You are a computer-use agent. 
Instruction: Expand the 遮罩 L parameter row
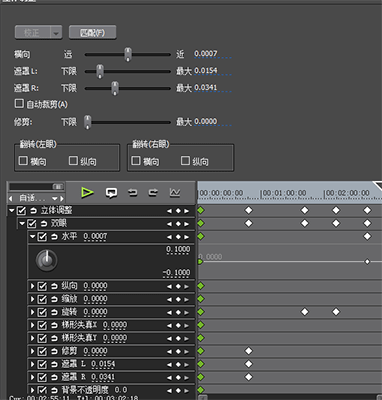coord(32,364)
